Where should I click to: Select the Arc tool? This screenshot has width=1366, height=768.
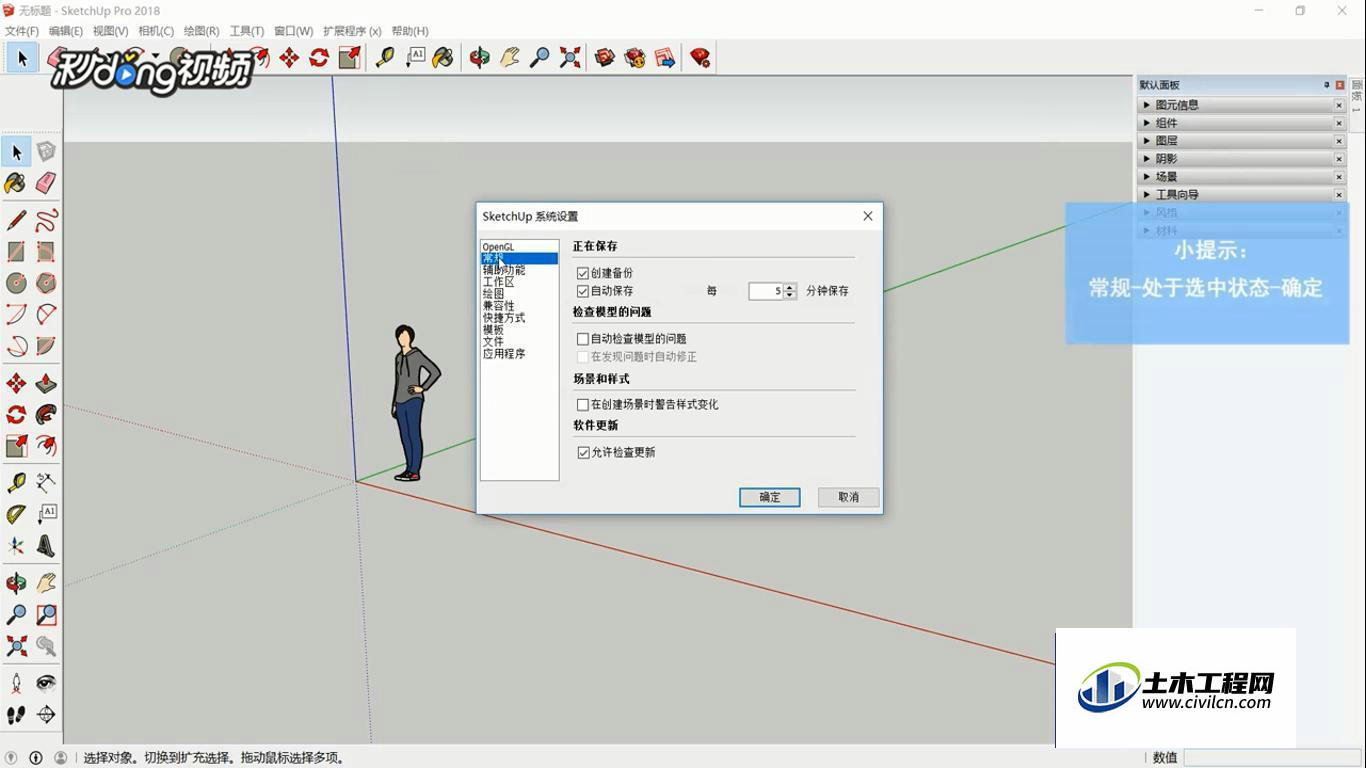tap(16, 315)
